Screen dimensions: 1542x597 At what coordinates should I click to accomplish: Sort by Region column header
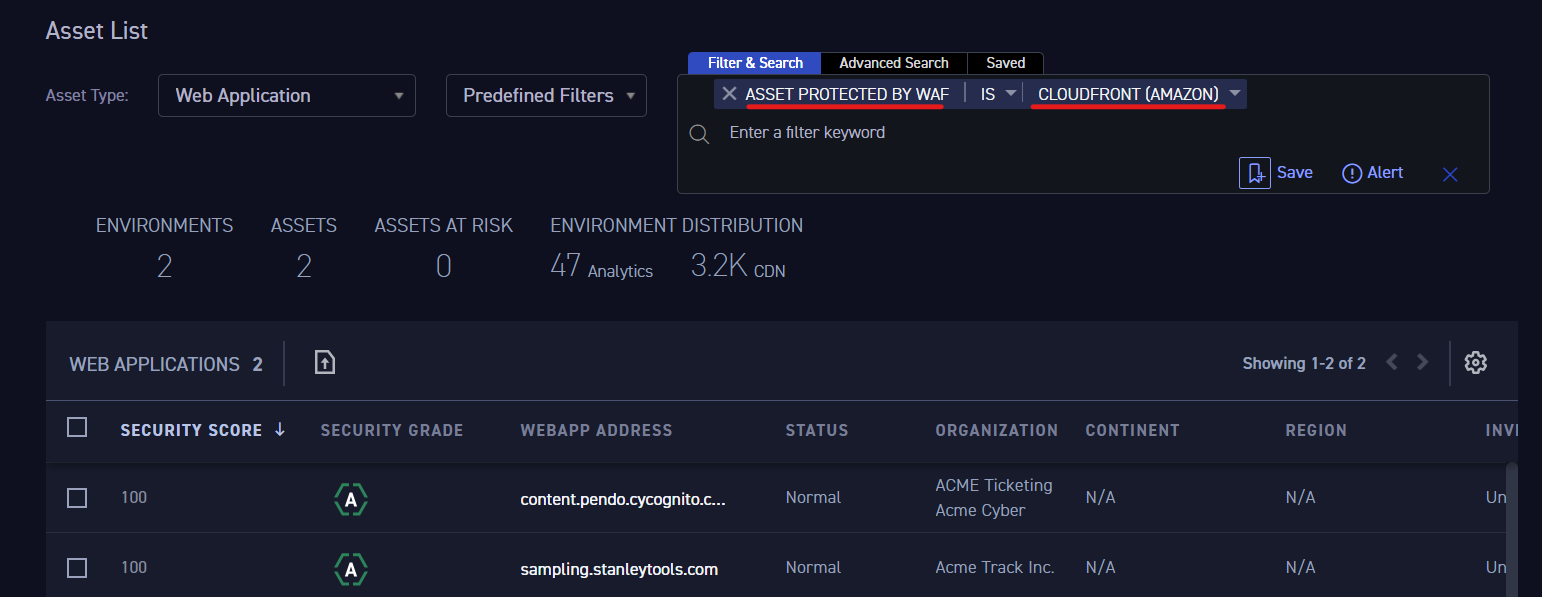[x=1316, y=430]
